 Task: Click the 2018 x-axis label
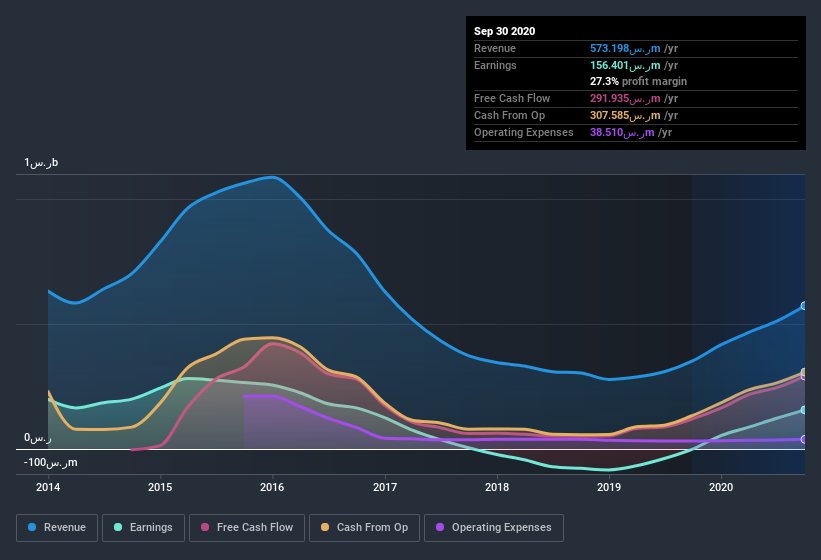pos(497,487)
